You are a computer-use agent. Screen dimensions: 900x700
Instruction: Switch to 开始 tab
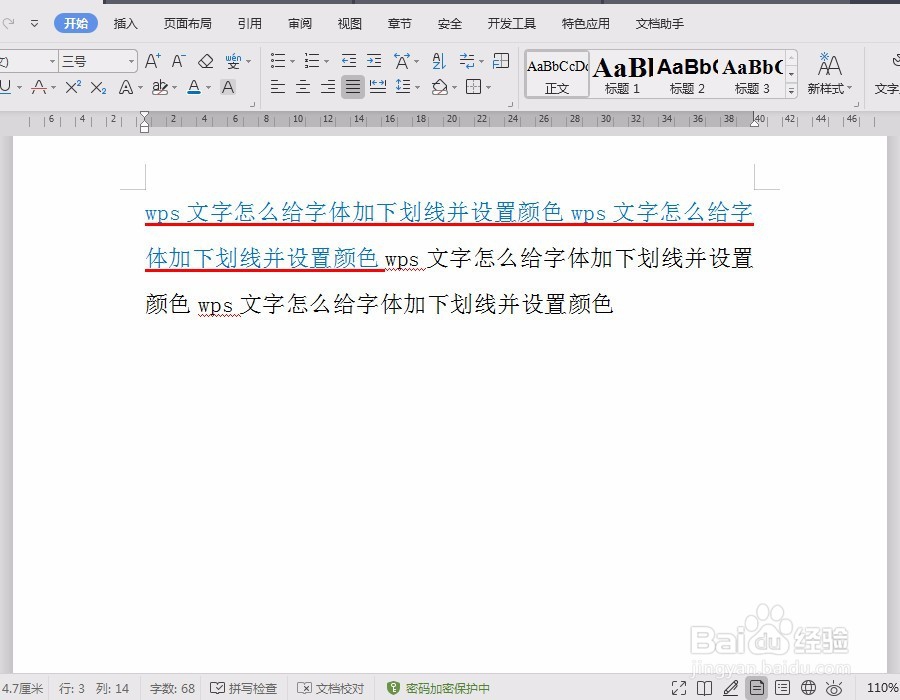[76, 24]
